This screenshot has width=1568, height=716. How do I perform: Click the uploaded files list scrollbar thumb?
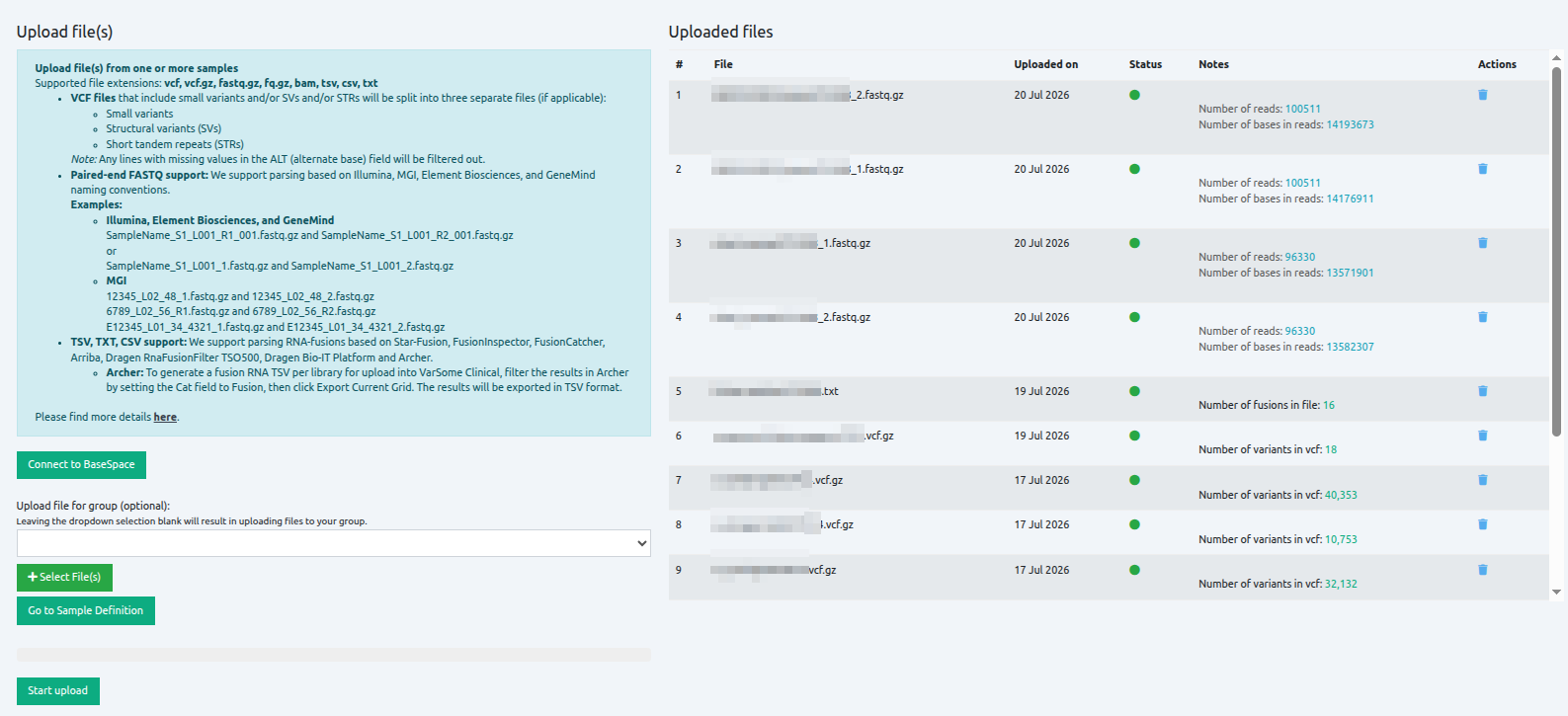point(1556,252)
